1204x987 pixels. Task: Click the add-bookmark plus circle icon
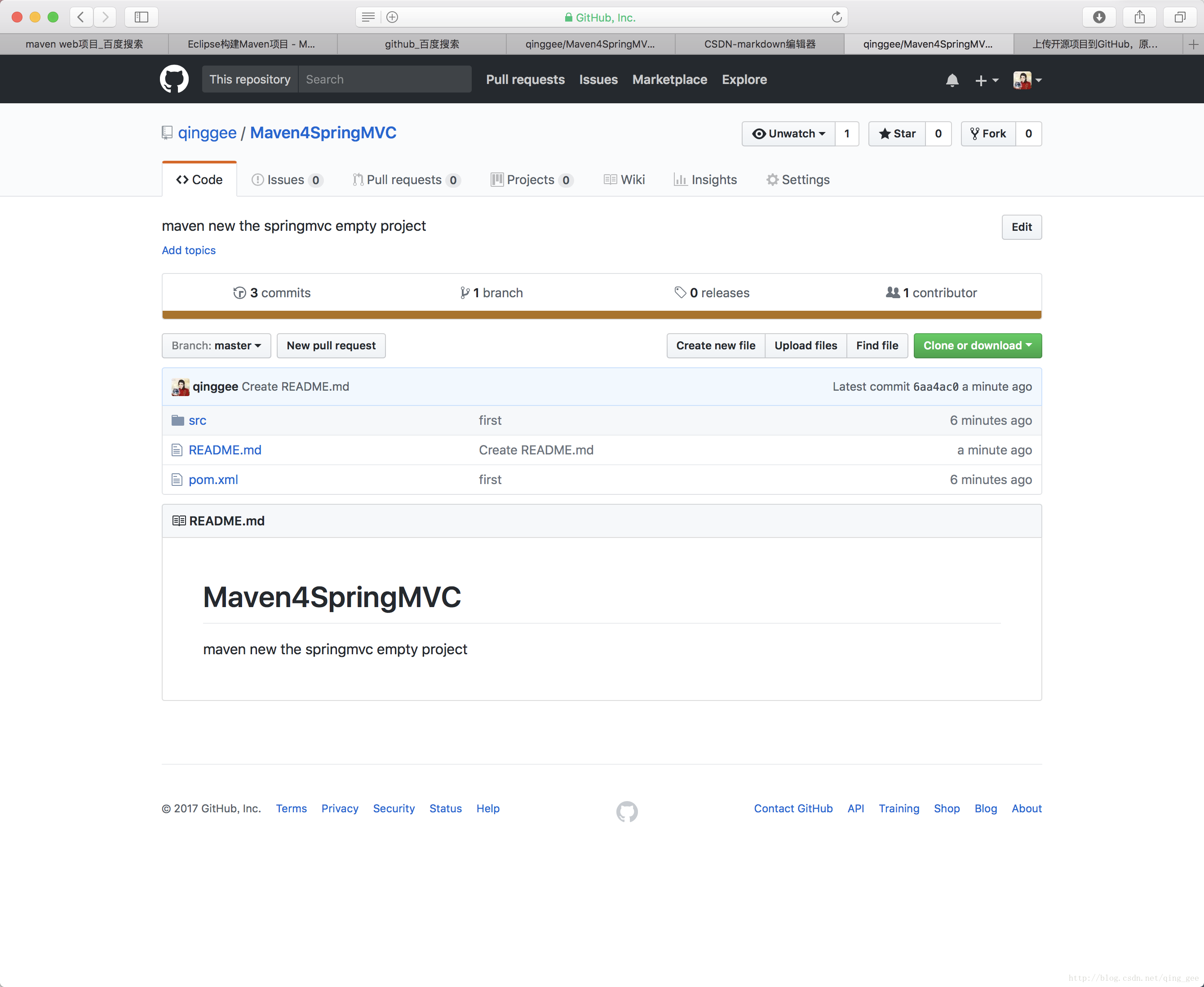point(392,17)
